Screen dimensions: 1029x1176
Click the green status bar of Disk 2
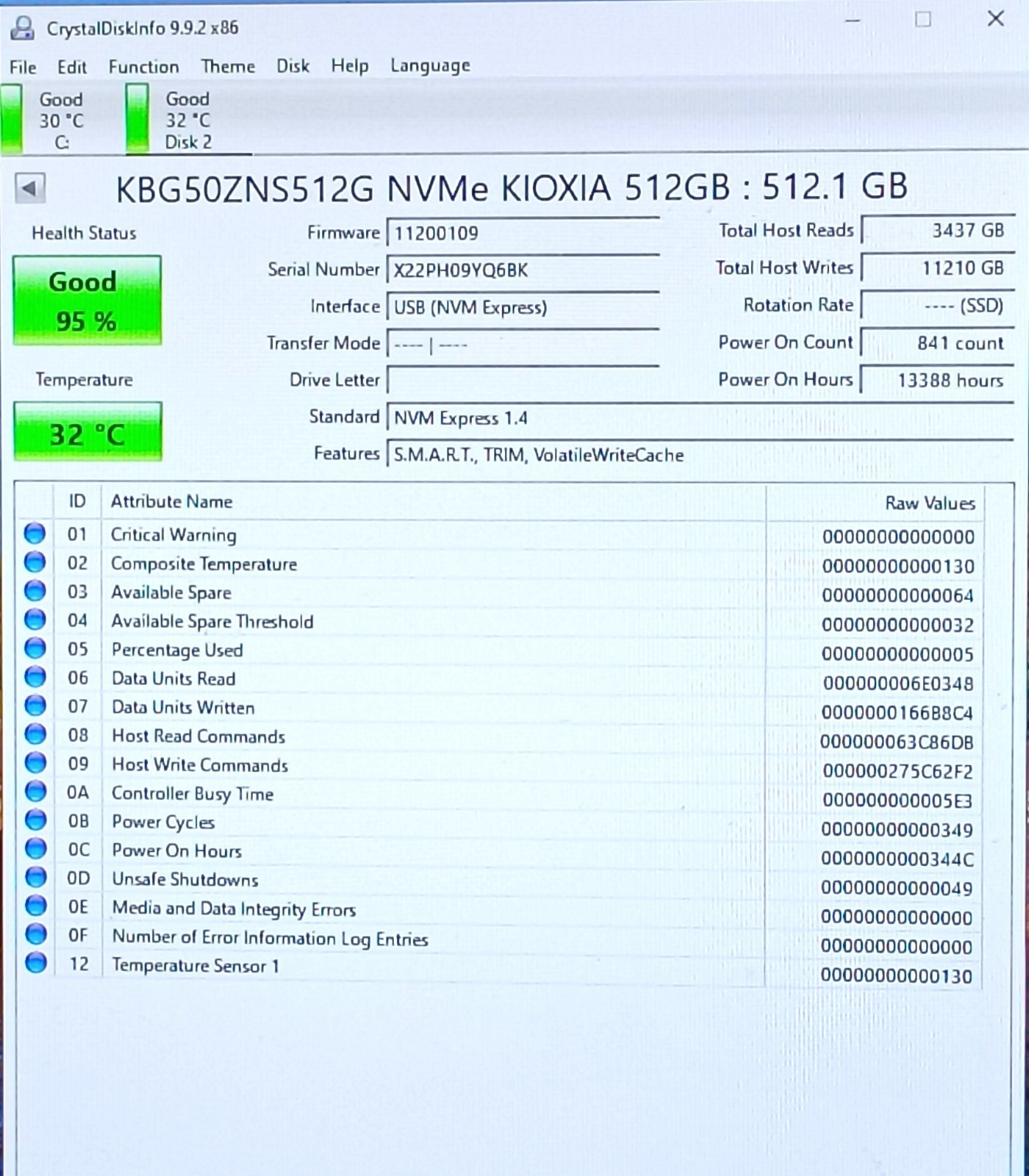137,119
